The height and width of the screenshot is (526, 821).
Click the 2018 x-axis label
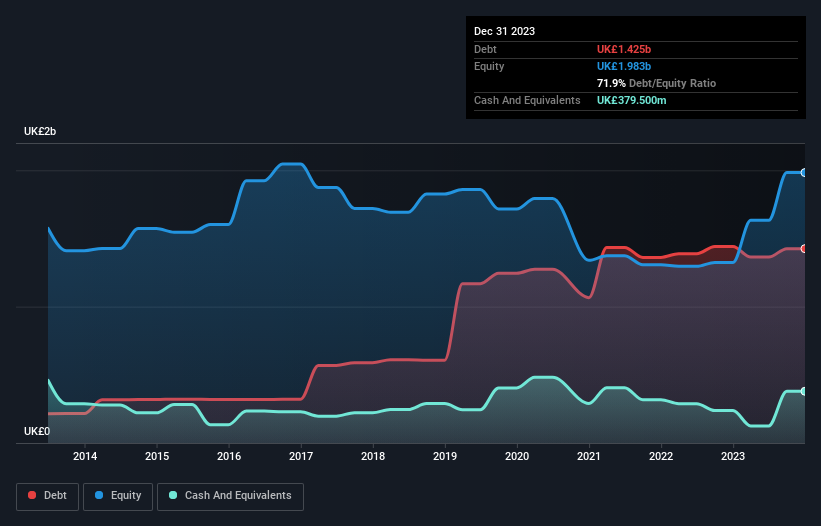coord(373,456)
